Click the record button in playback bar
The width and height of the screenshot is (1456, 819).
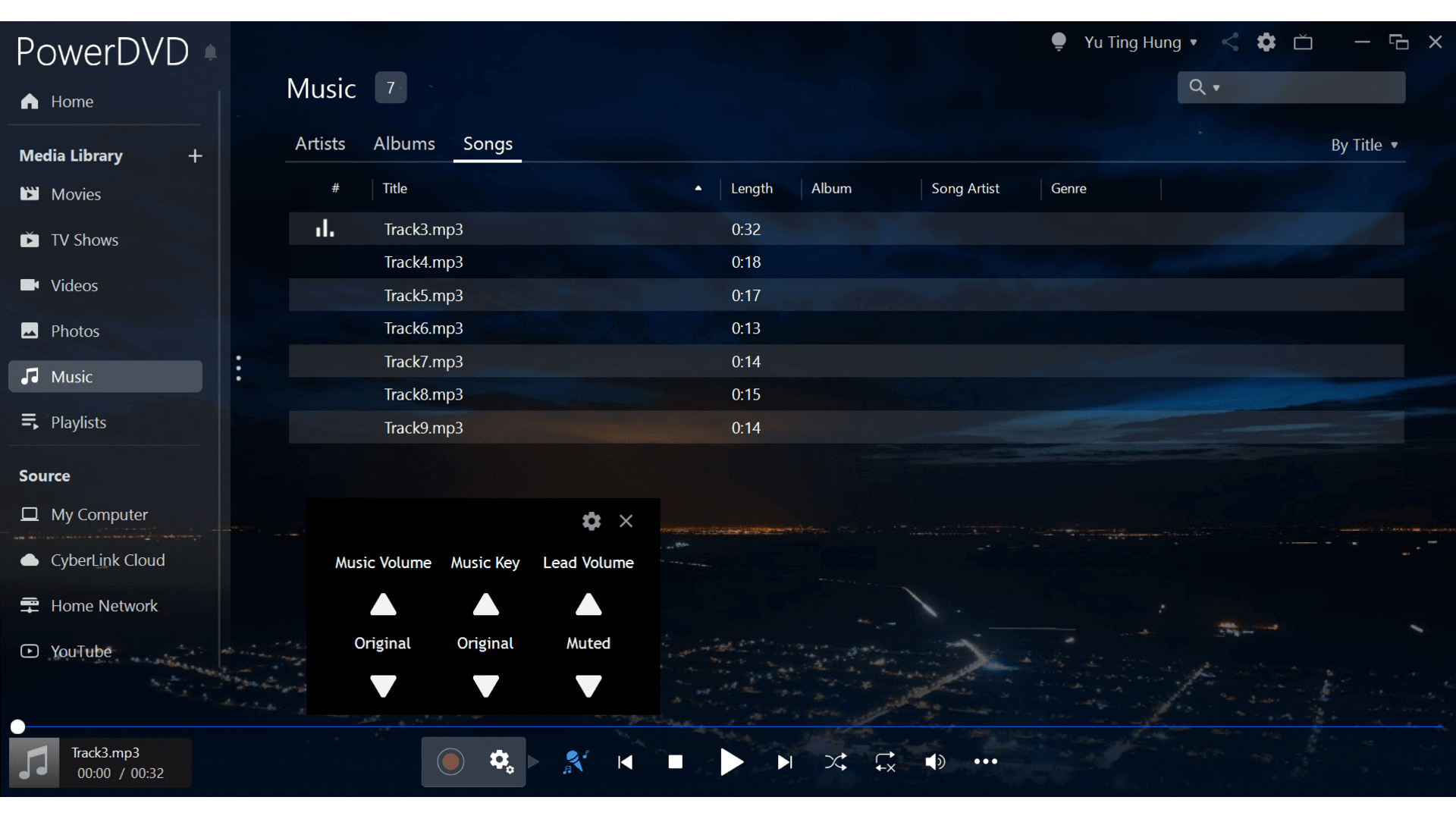[x=450, y=761]
